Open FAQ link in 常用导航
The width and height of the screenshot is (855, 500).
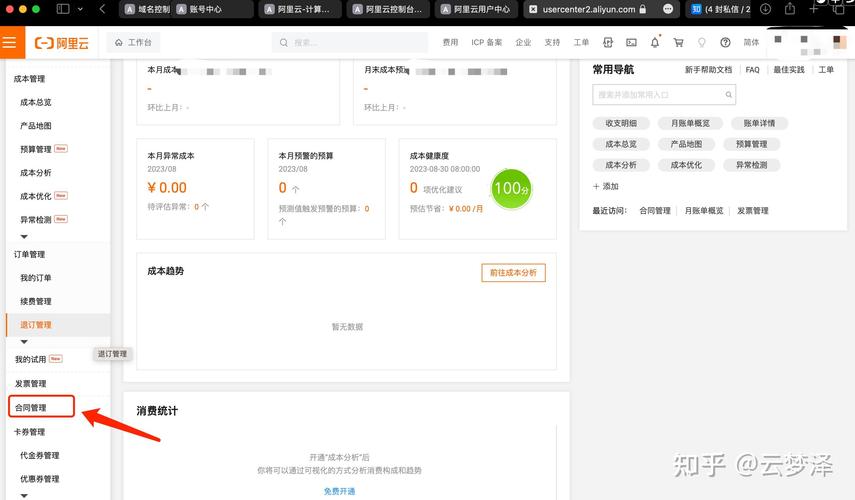pyautogui.click(x=752, y=70)
